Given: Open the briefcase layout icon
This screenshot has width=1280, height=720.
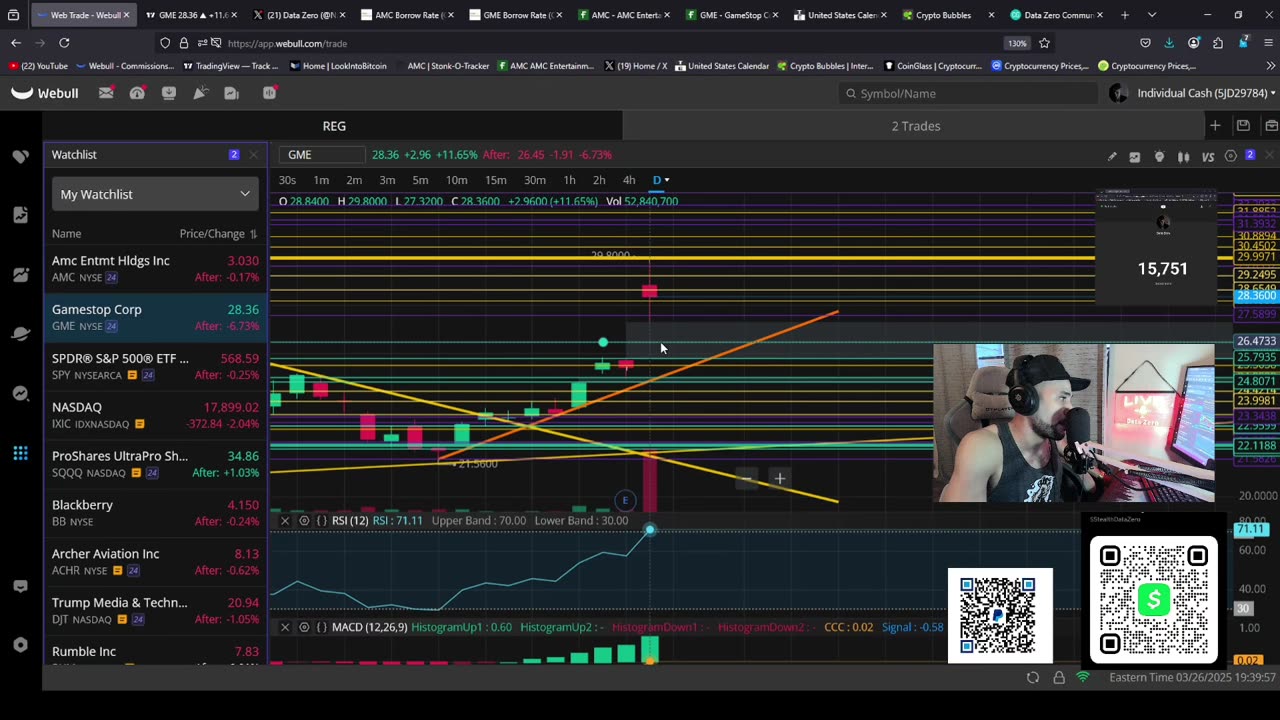Looking at the screenshot, I should click(1271, 126).
